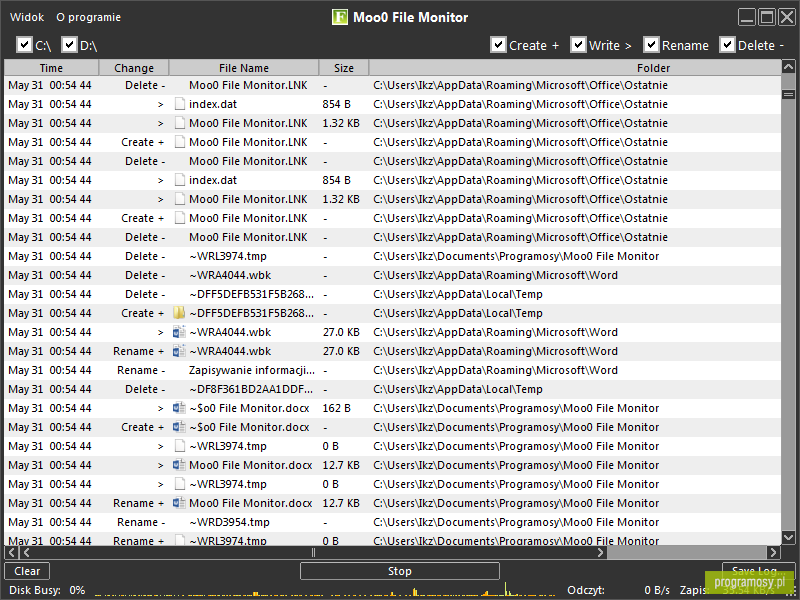Select the ~WRD3954.tmp Rename - row
Screen dimensions: 800x600
point(392,522)
